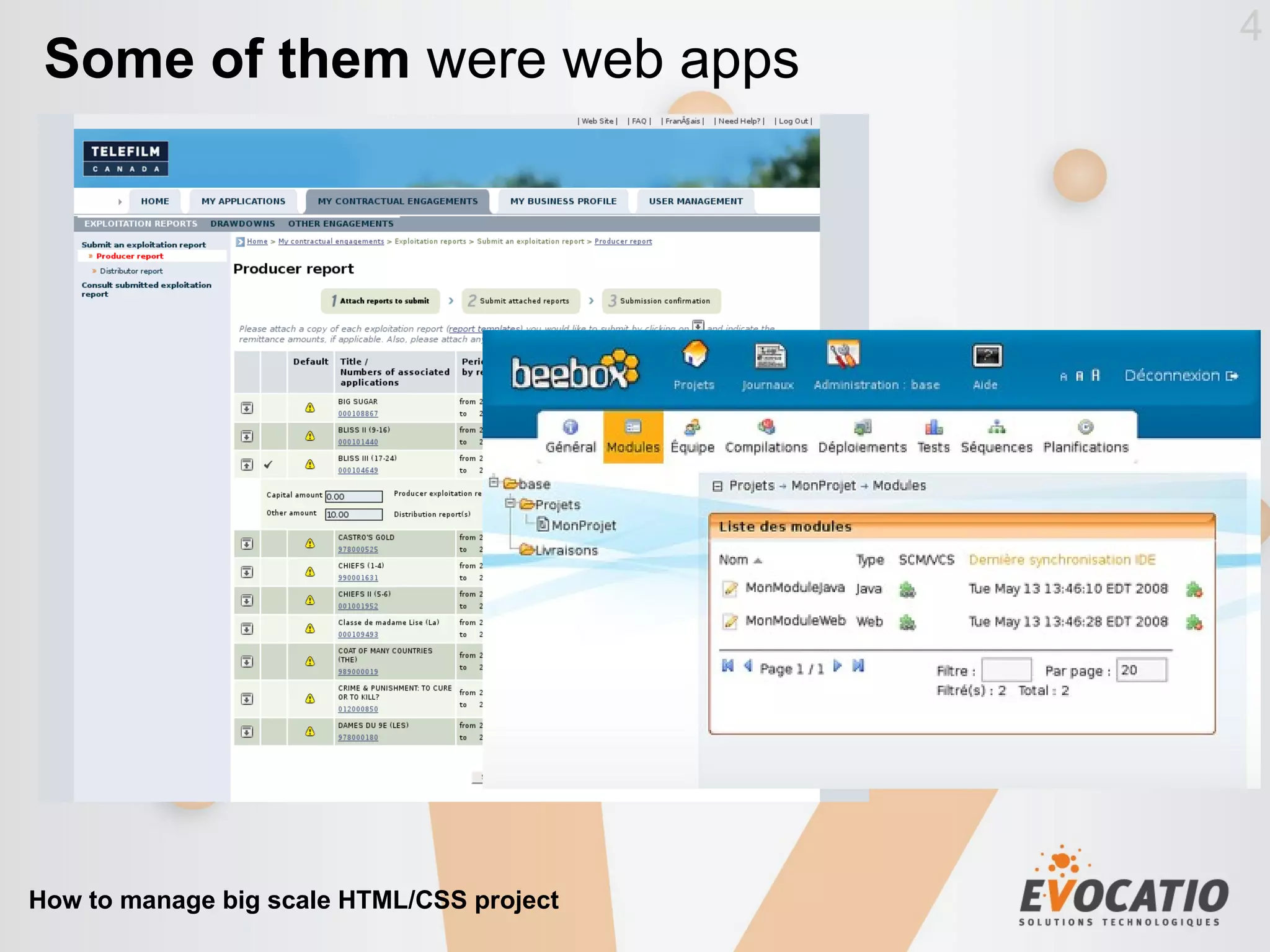1270x952 pixels.
Task: Focus the Par page input field
Action: pos(1142,670)
